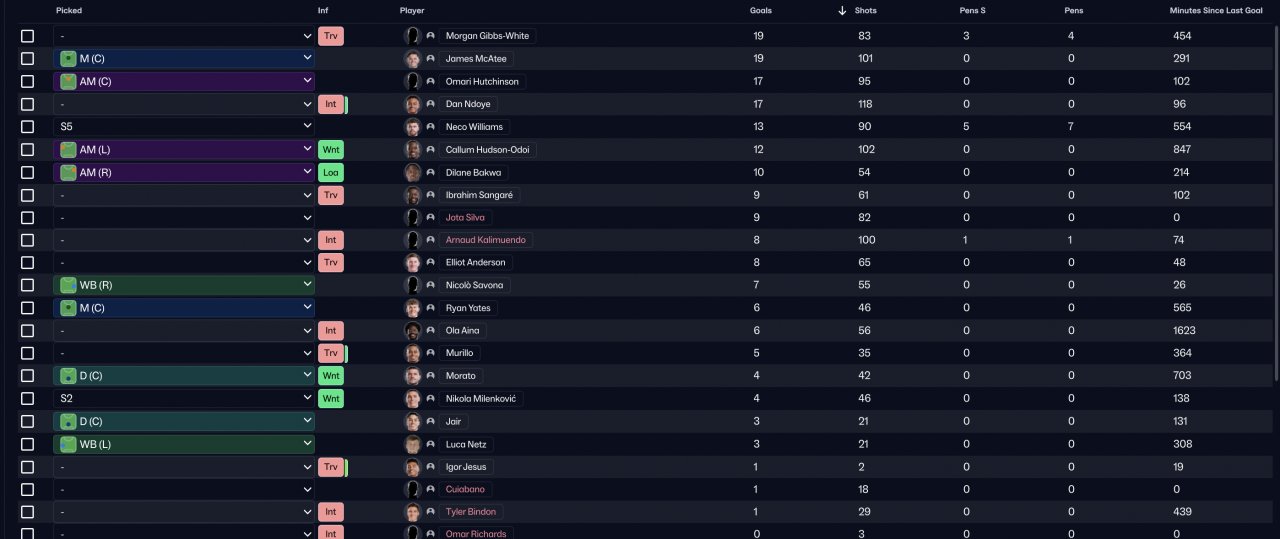The width and height of the screenshot is (1280, 539).
Task: Open Elliot Anderson's player name button
Action: pos(476,262)
